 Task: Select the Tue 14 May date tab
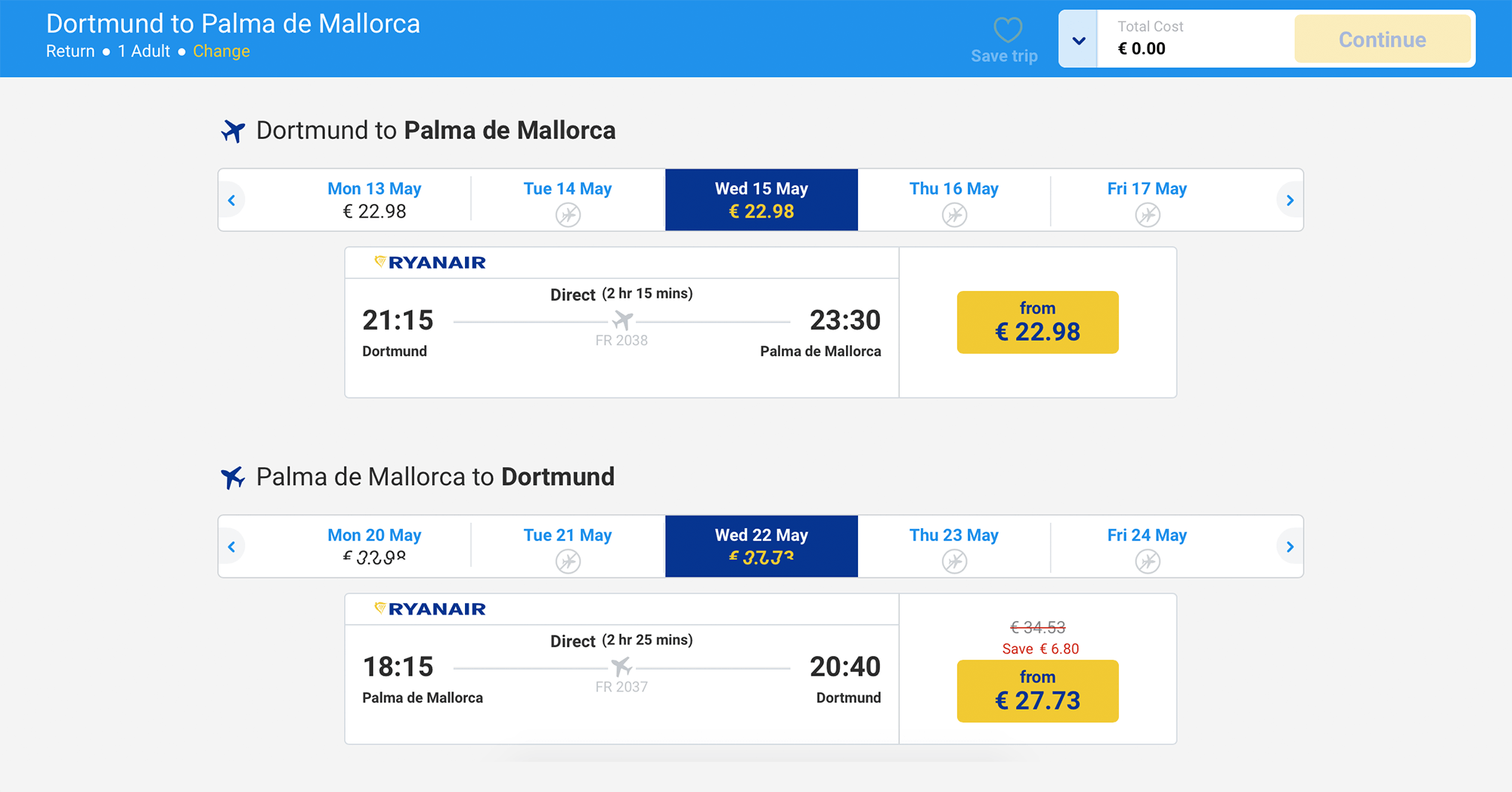(x=568, y=200)
